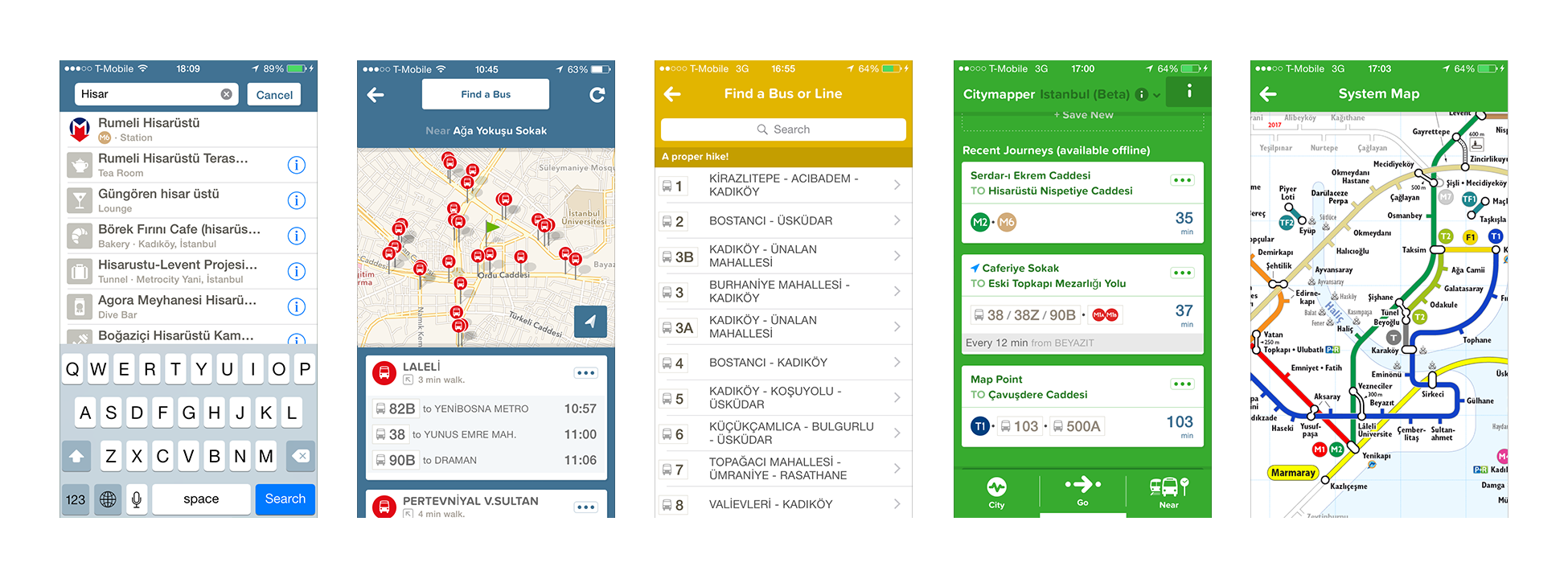Tap the keyboard backspace key

[301, 456]
